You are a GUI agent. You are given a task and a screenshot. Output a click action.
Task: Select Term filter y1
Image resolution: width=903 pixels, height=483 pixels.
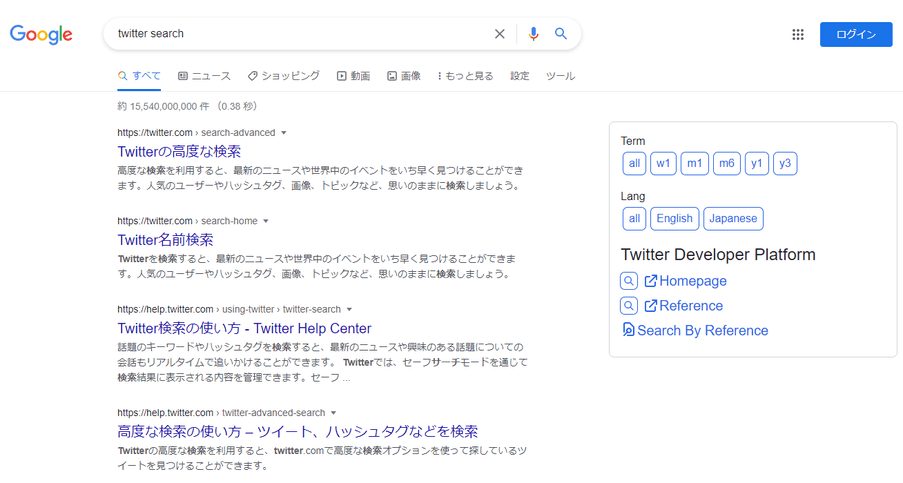756,163
